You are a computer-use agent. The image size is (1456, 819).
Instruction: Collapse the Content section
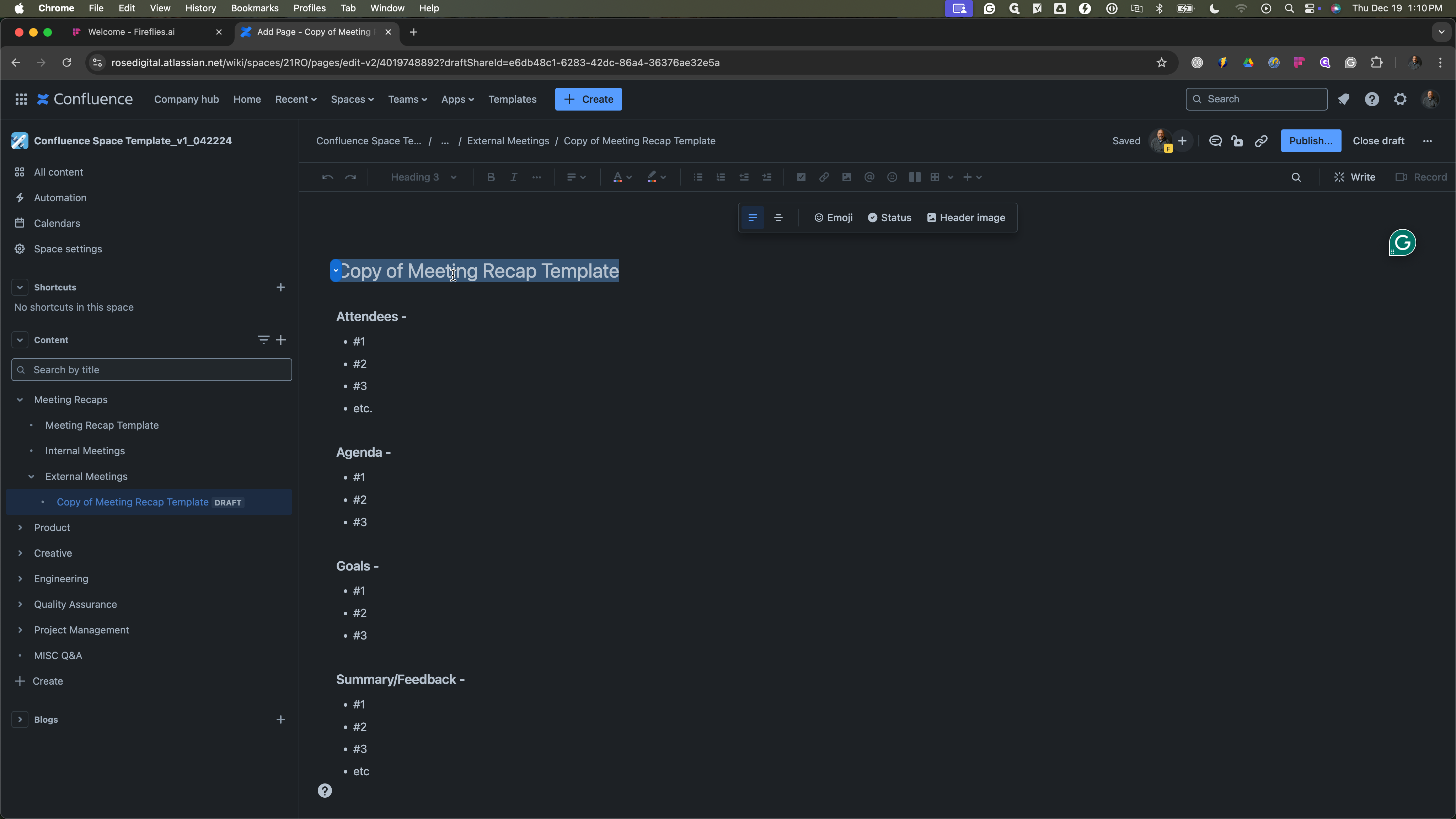tap(20, 340)
